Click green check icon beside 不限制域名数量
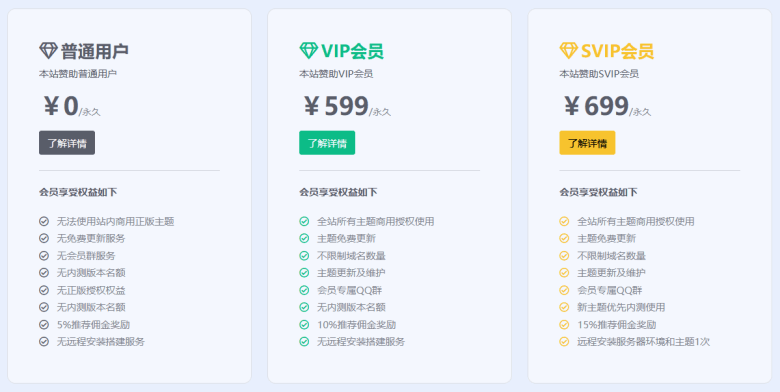780x392 pixels. [304, 256]
